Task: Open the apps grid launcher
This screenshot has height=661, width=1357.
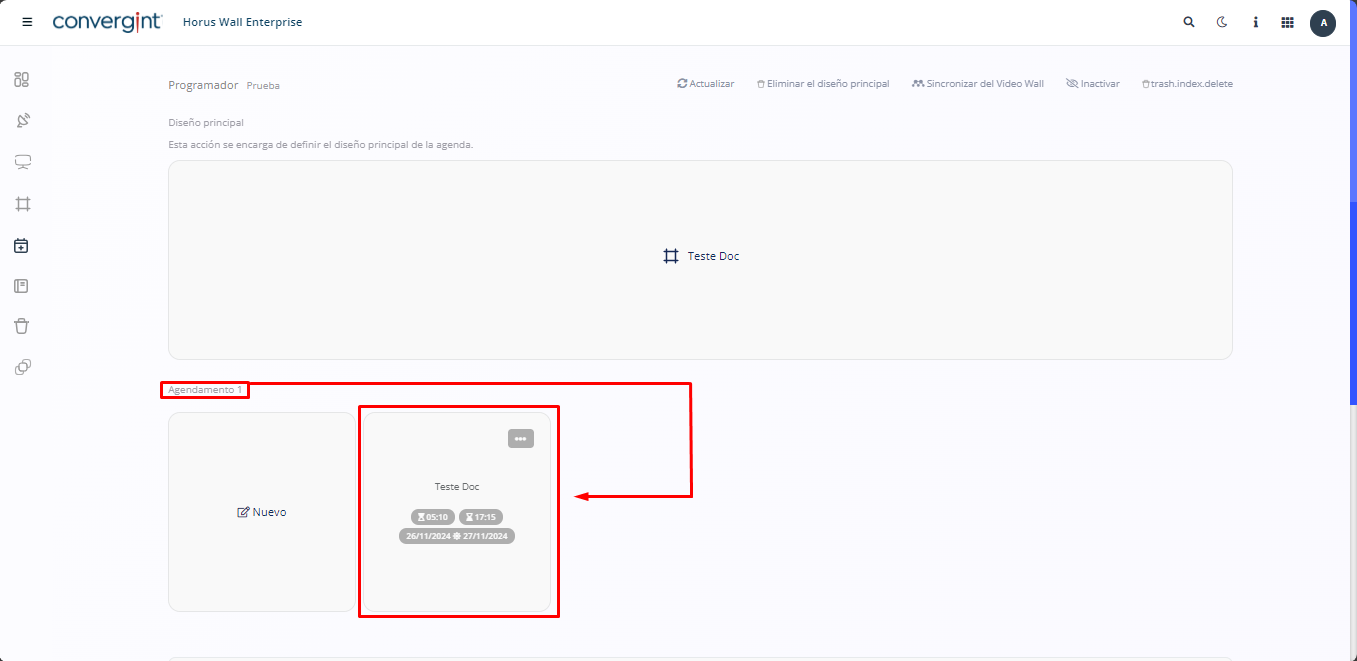Action: pos(1288,22)
